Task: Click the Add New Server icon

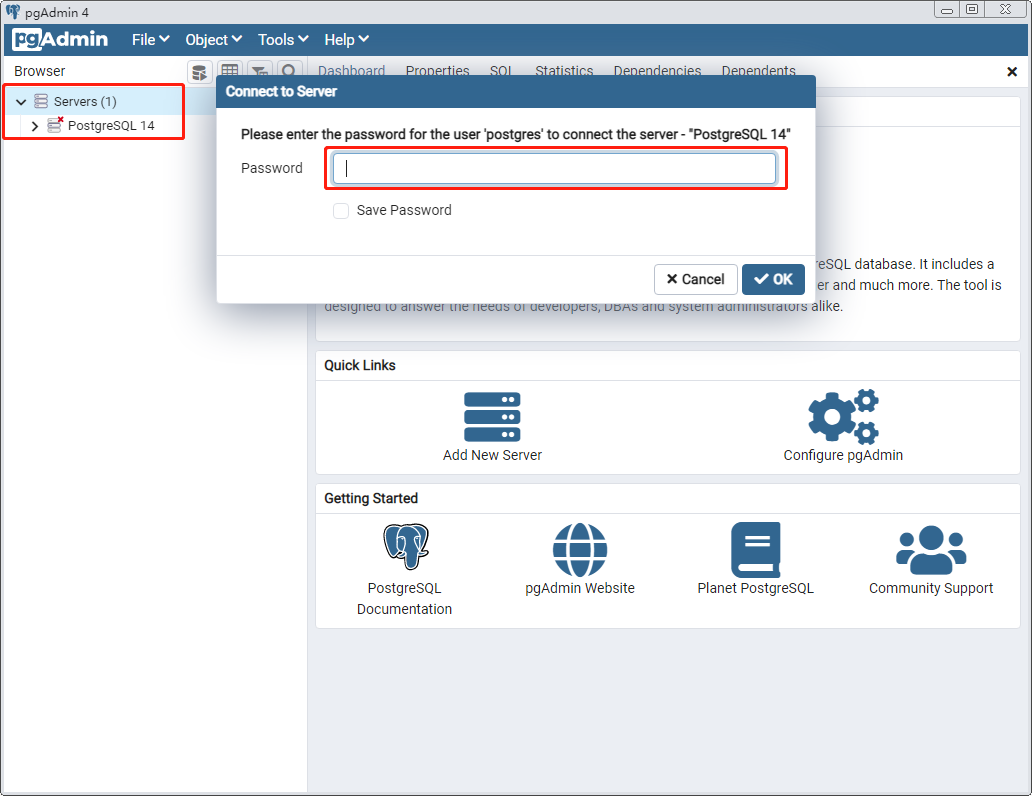Action: pos(492,417)
